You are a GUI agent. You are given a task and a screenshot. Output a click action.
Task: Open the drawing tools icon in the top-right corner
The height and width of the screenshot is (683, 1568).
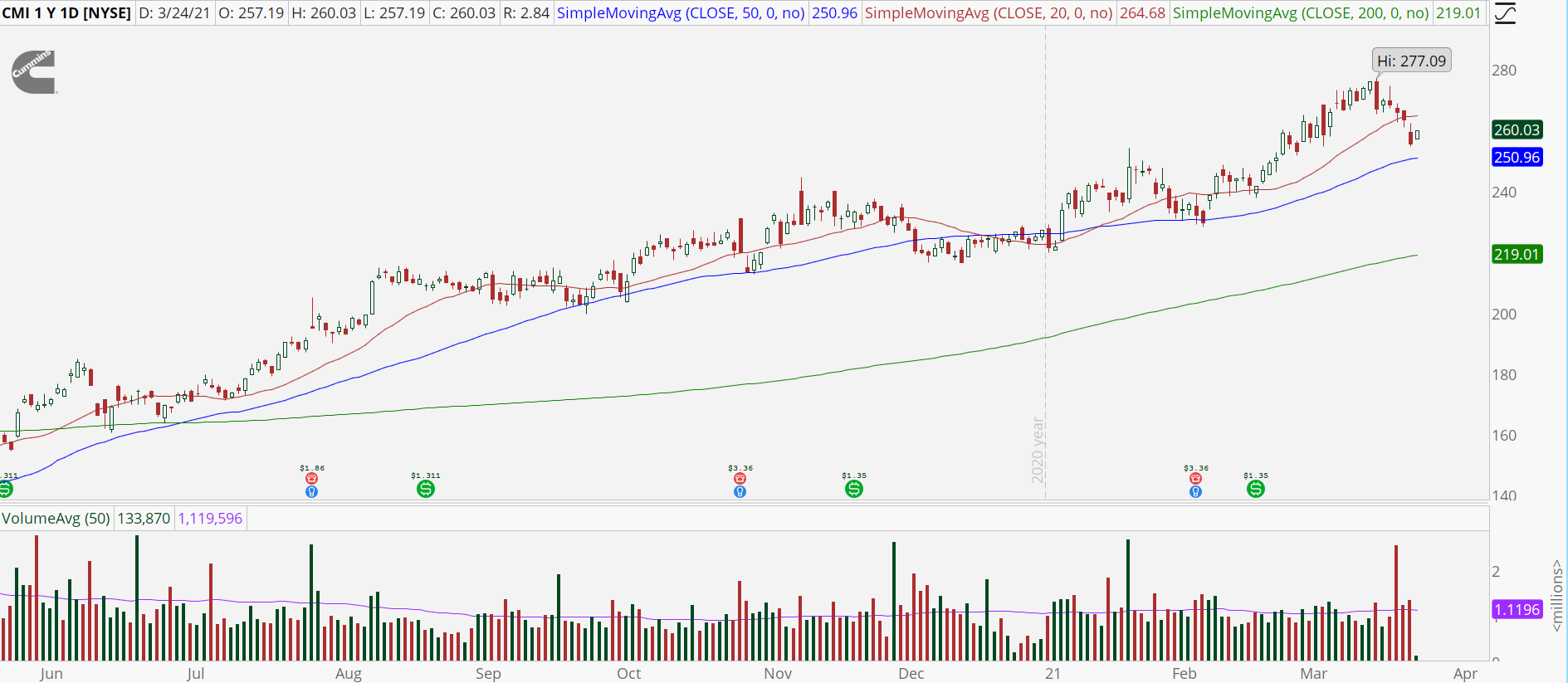point(1504,13)
